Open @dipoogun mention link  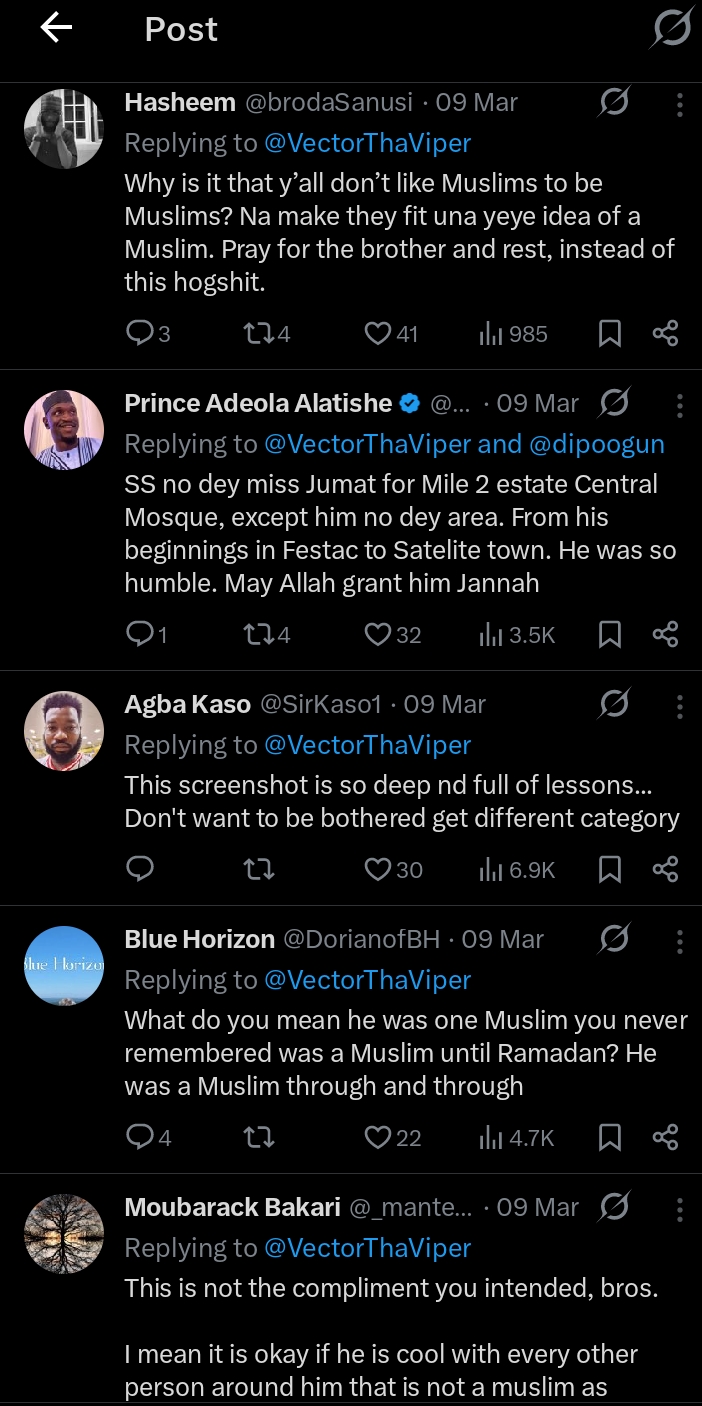coord(597,444)
